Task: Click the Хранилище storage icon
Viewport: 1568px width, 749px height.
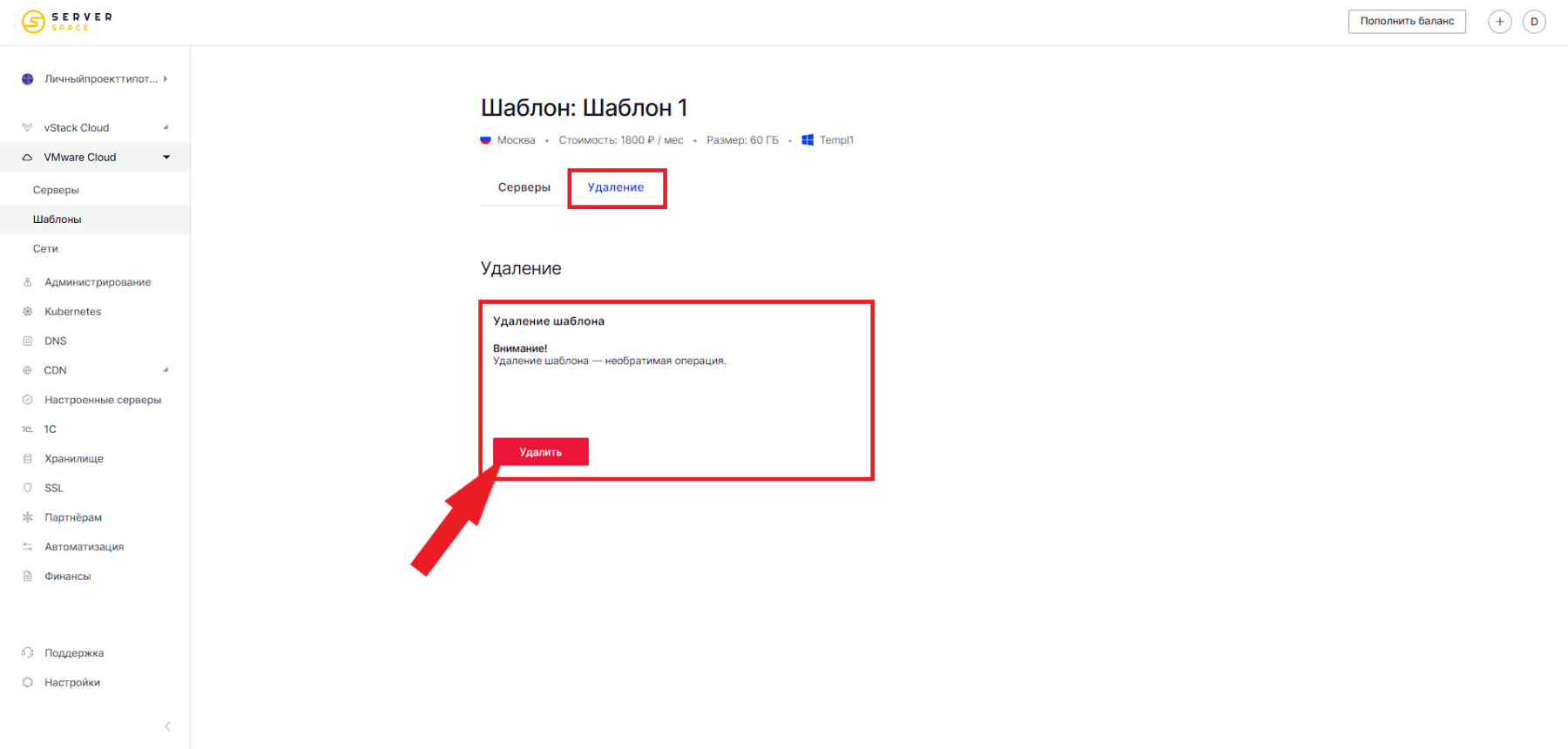Action: [x=27, y=459]
